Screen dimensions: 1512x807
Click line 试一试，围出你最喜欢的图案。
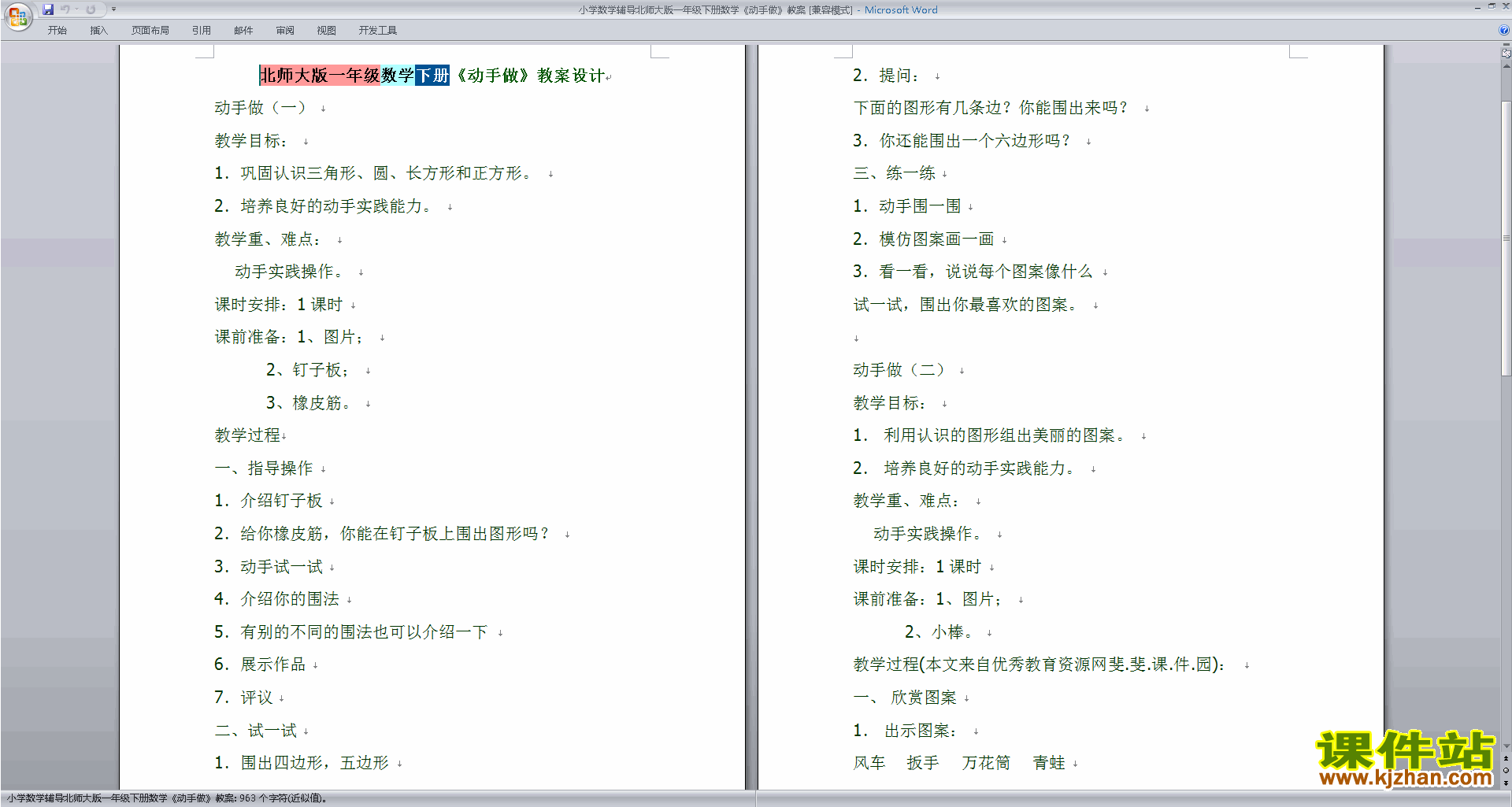965,305
